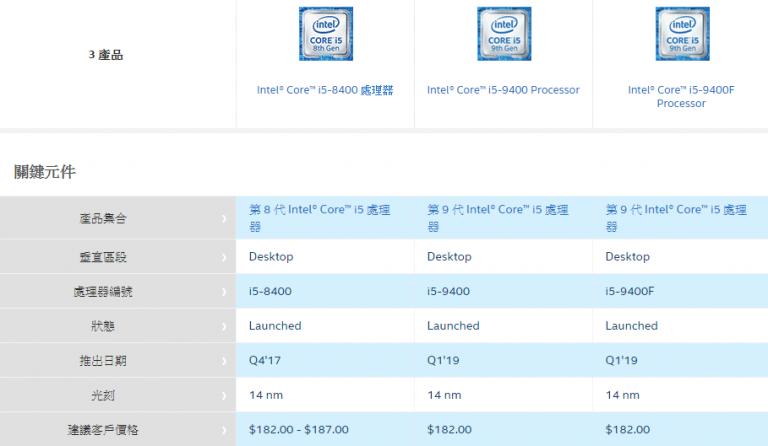Click the 建議客戶價格 row label

(103, 430)
